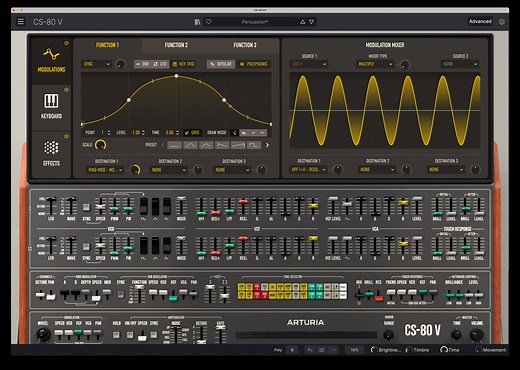Image resolution: width=520 pixels, height=370 pixels.
Task: Switch function mode to ENV
Action: [142, 64]
